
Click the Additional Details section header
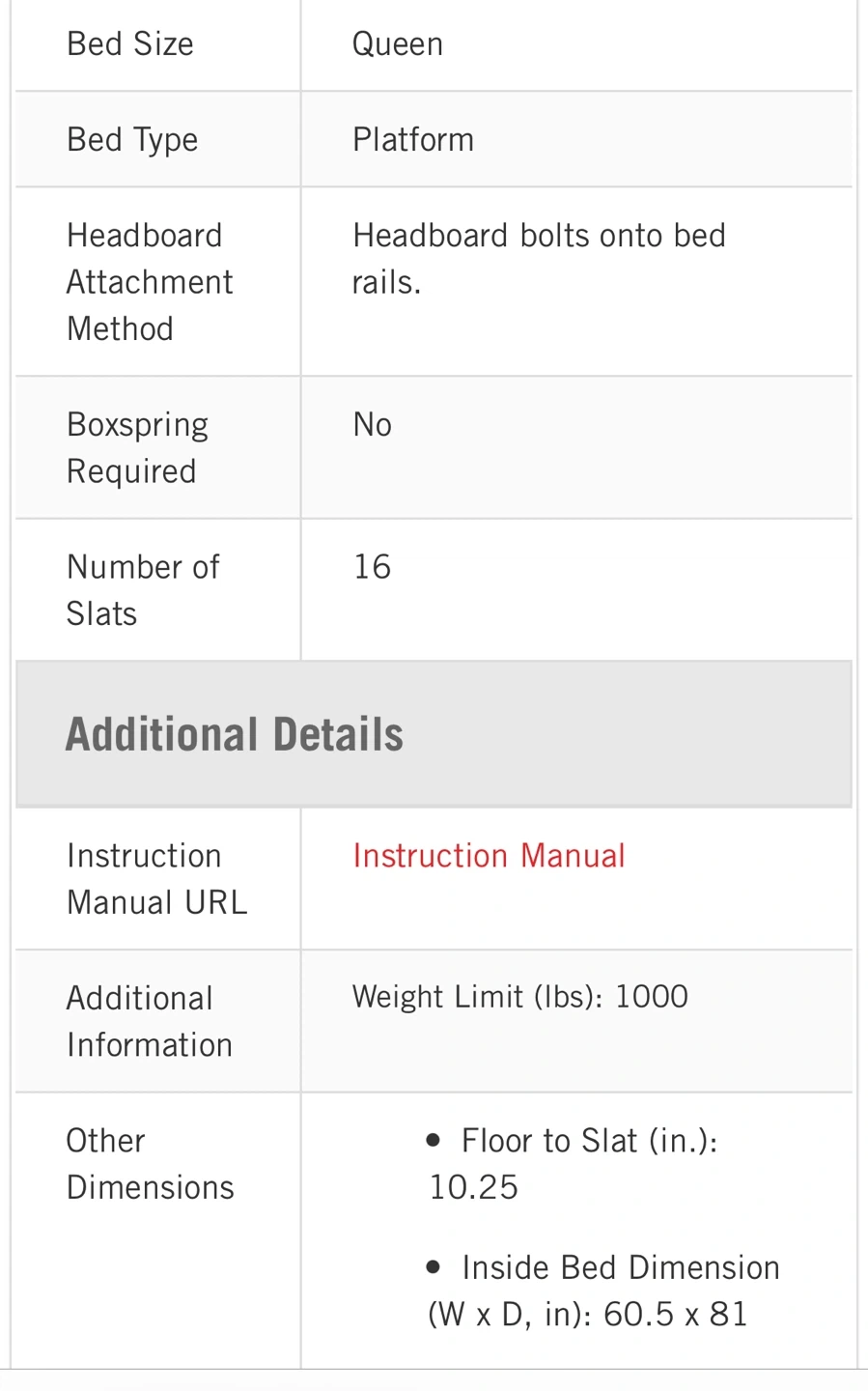click(234, 734)
